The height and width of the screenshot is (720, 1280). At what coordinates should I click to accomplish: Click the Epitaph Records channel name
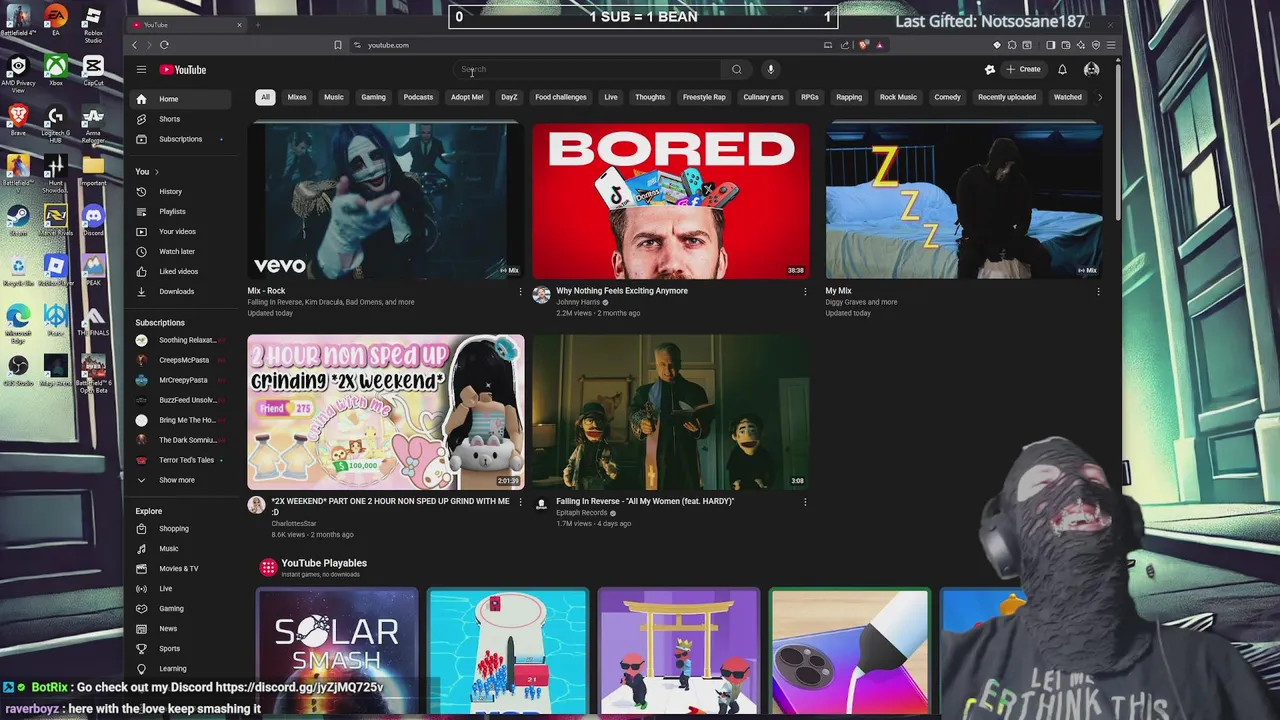[582, 513]
